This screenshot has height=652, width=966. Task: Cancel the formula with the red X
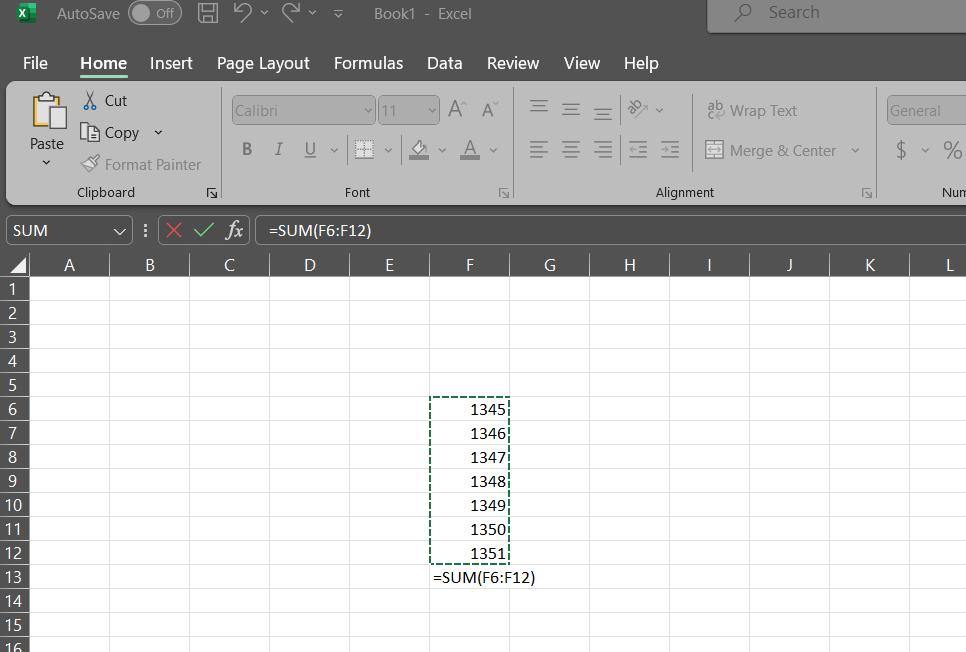[x=174, y=230]
